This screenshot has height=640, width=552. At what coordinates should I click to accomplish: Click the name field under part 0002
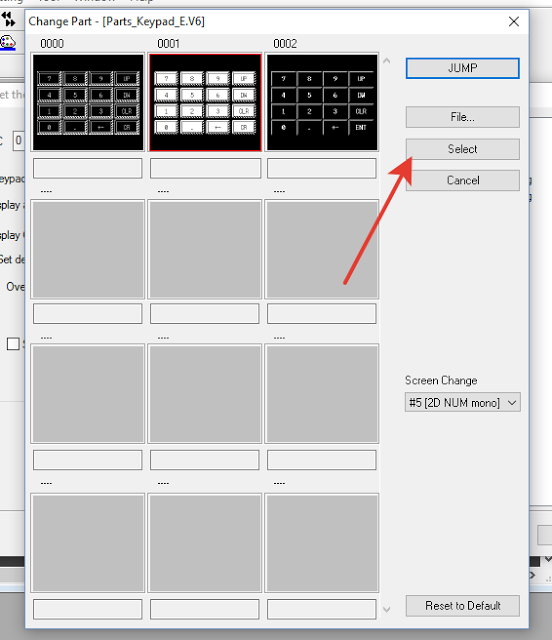(x=322, y=168)
